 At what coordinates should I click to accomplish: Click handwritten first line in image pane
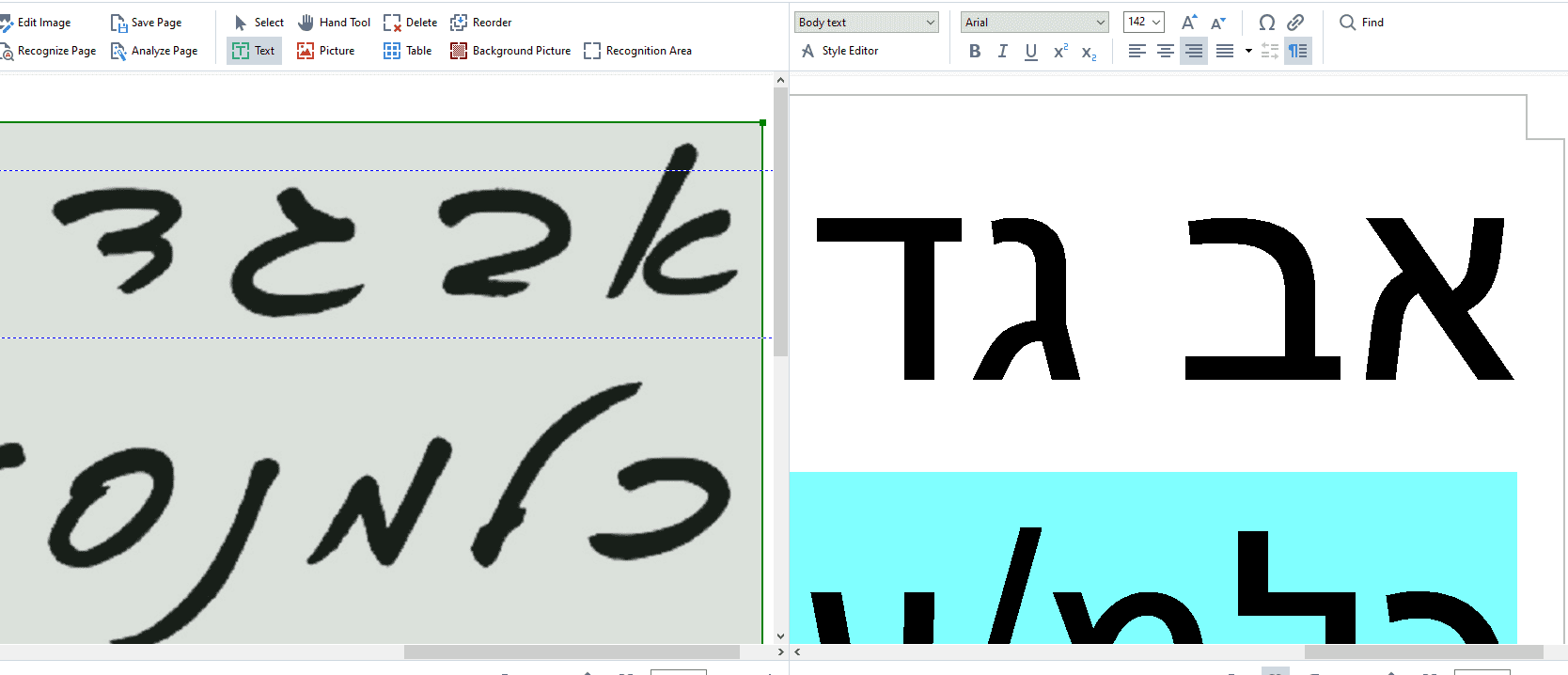pos(394,229)
